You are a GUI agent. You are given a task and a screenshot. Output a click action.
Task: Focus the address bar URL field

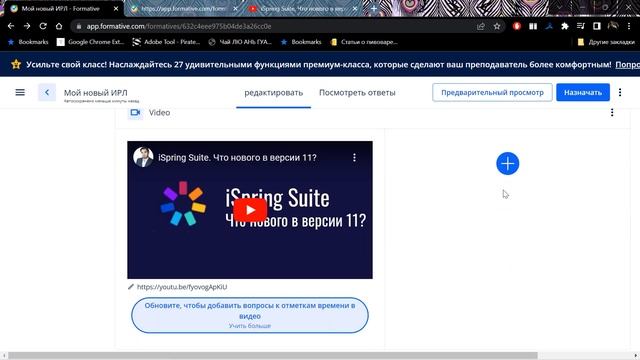pos(273,26)
